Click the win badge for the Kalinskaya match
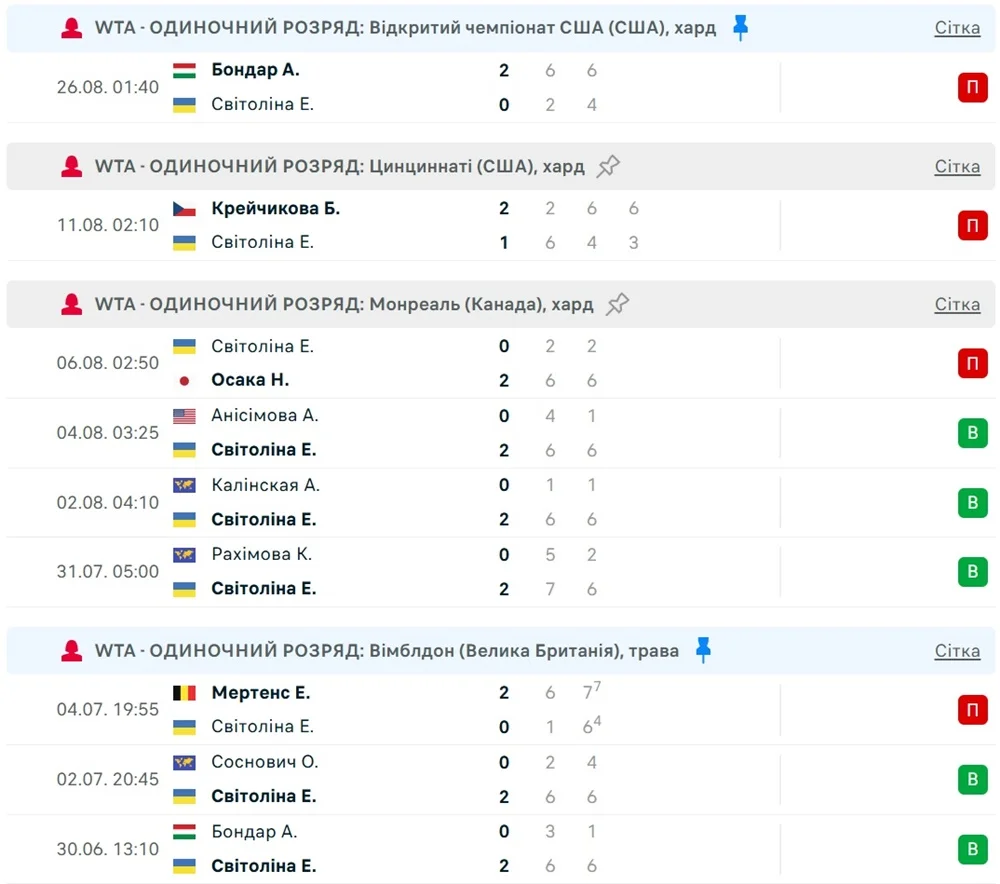Viewport: 1000px width, 884px height. (972, 502)
